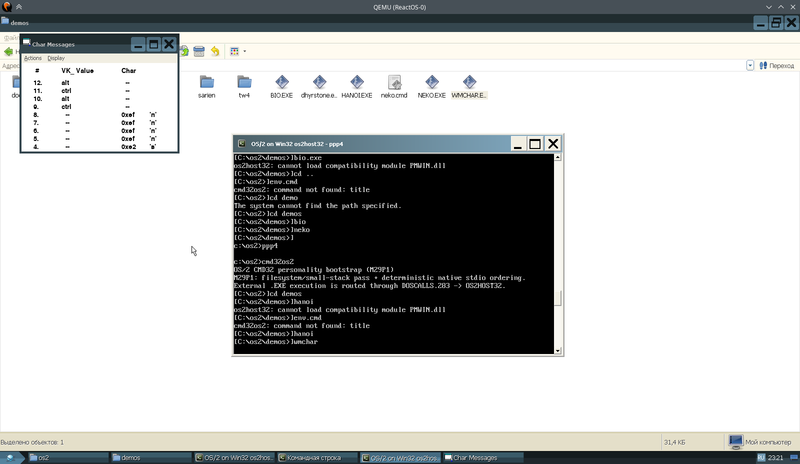Screen dimensions: 800x464
Task: Open the sarien folder
Action: 207,86
